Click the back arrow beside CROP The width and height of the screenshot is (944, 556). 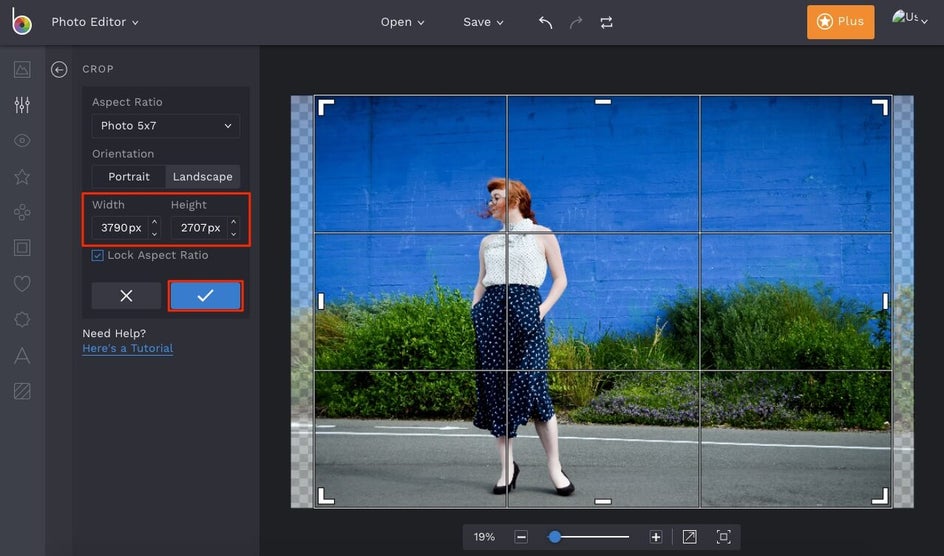59,69
